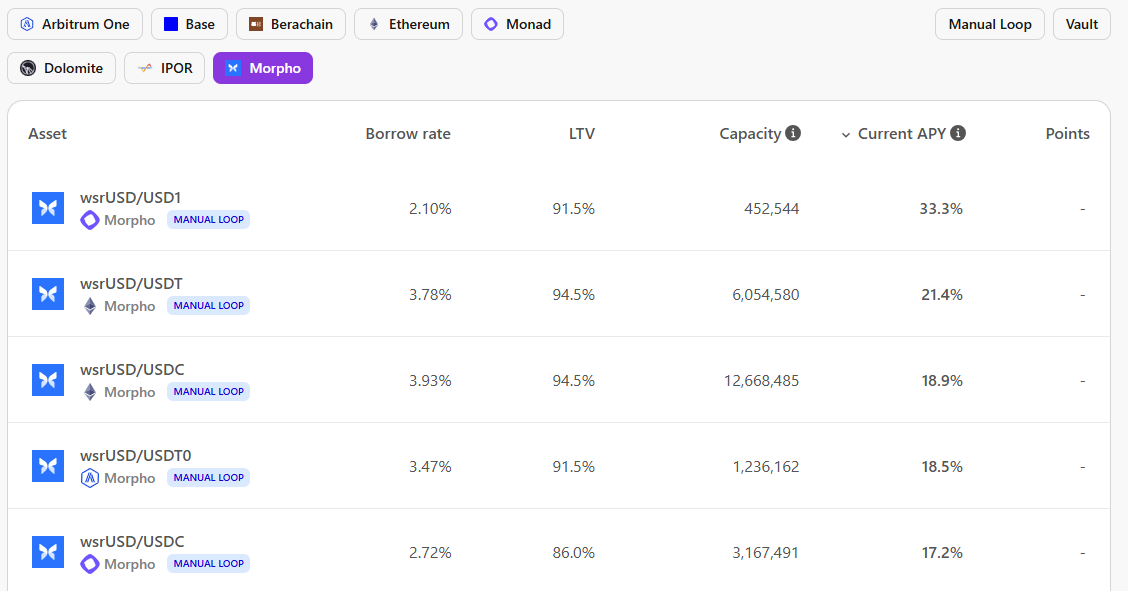1128x591 pixels.
Task: Sort by Asset column header
Action: tap(47, 134)
